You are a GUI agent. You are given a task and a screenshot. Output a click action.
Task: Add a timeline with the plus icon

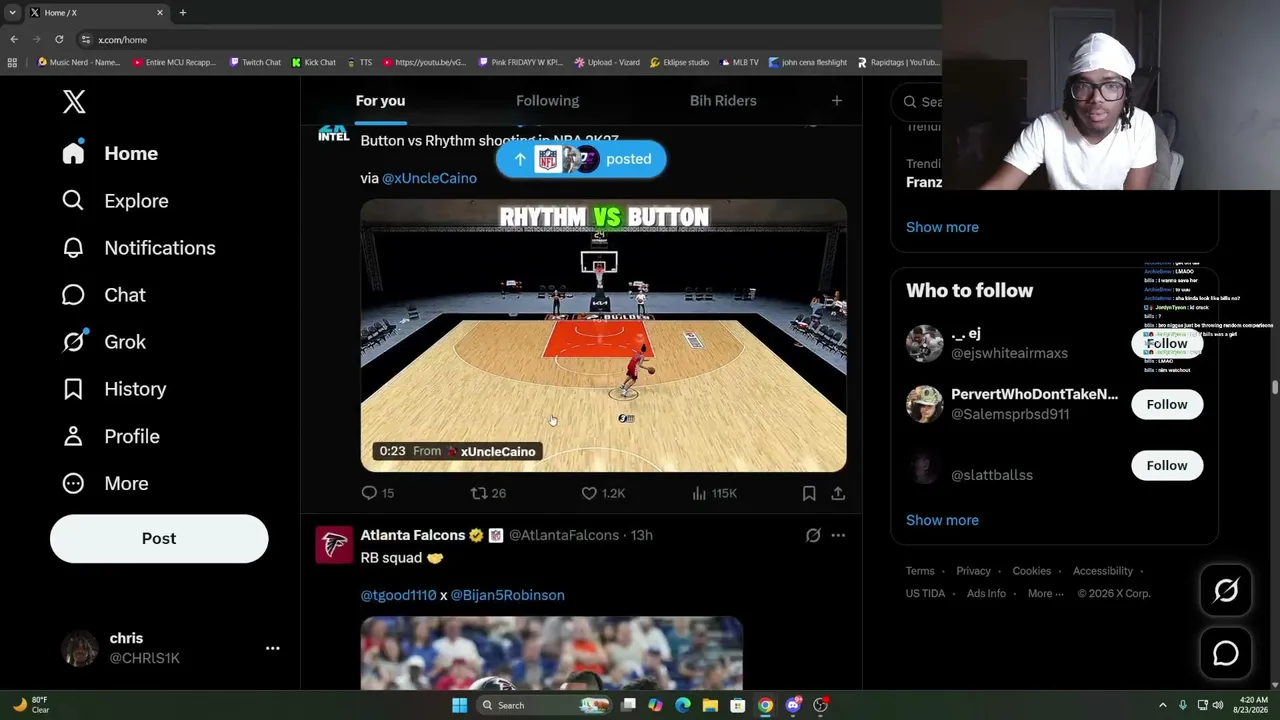pyautogui.click(x=837, y=100)
